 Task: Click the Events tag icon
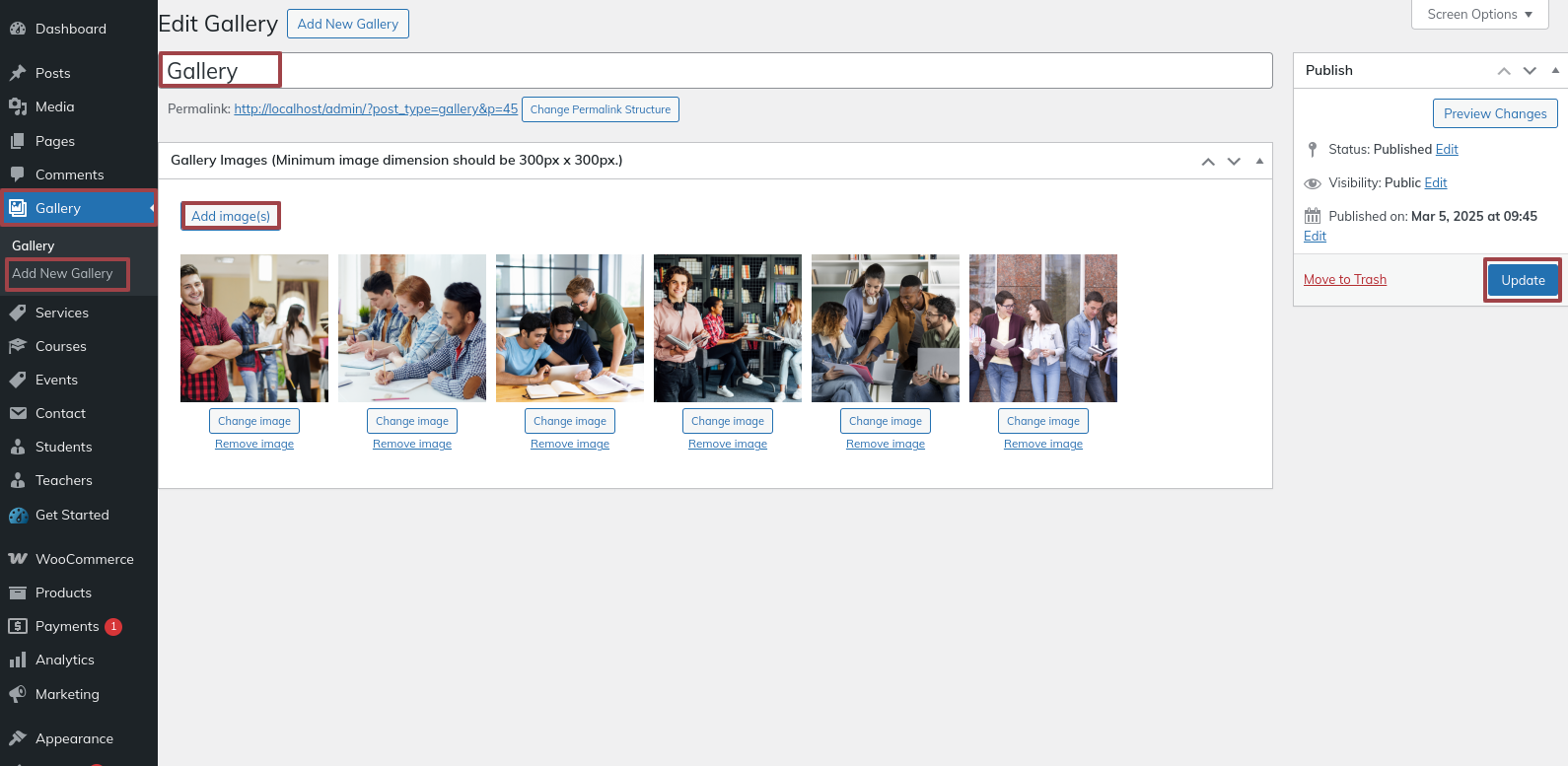click(18, 380)
